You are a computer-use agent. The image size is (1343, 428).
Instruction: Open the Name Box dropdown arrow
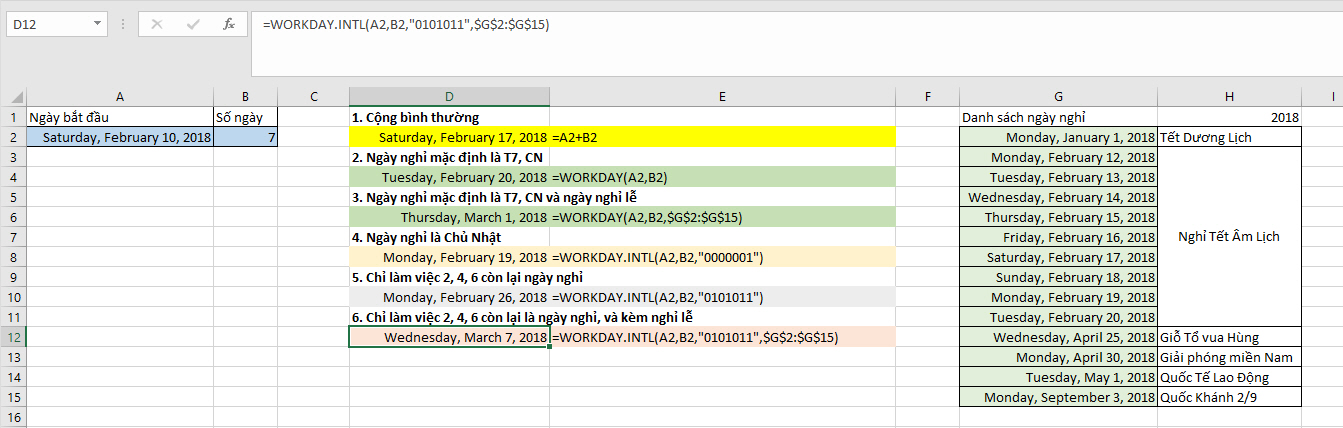[96, 24]
